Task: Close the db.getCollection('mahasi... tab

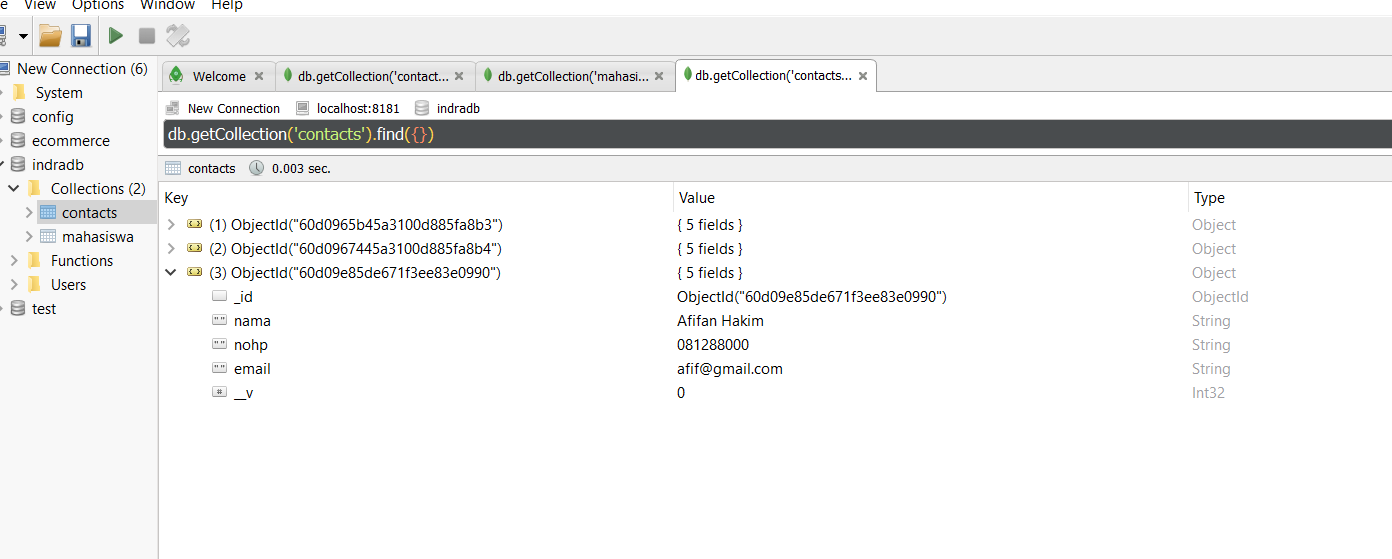Action: tap(659, 76)
